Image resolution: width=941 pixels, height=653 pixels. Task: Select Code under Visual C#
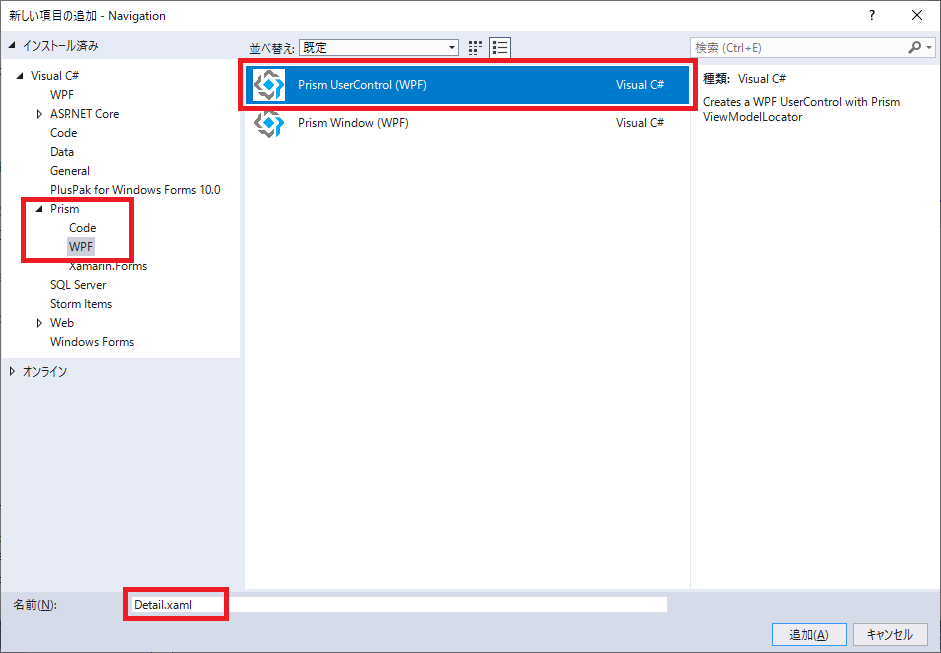click(64, 133)
